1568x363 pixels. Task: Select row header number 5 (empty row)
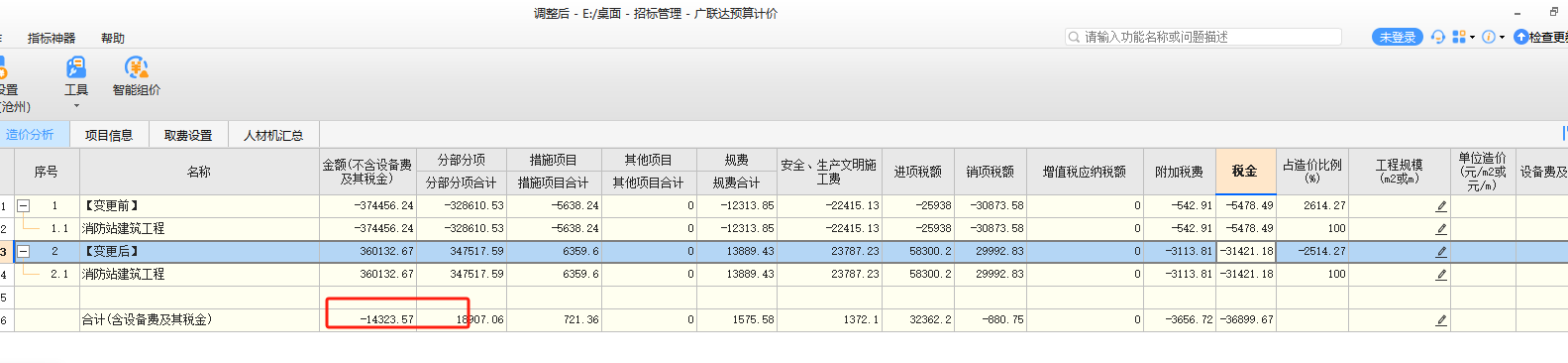(6, 298)
